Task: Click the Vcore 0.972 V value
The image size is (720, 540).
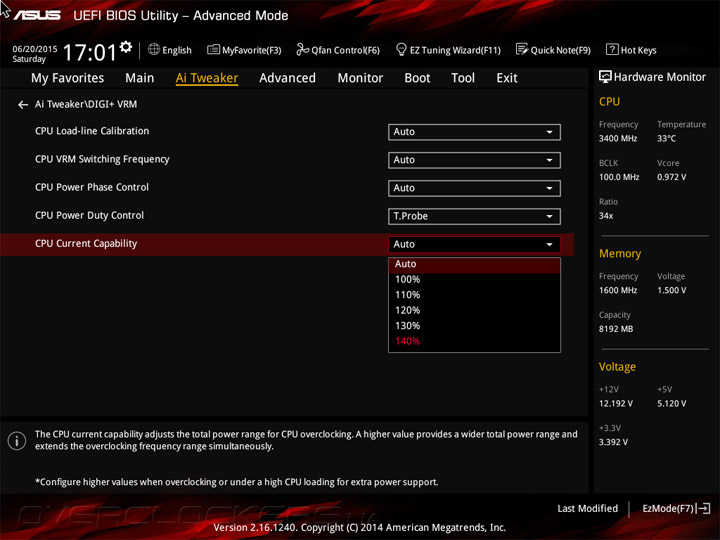Action: coord(671,177)
